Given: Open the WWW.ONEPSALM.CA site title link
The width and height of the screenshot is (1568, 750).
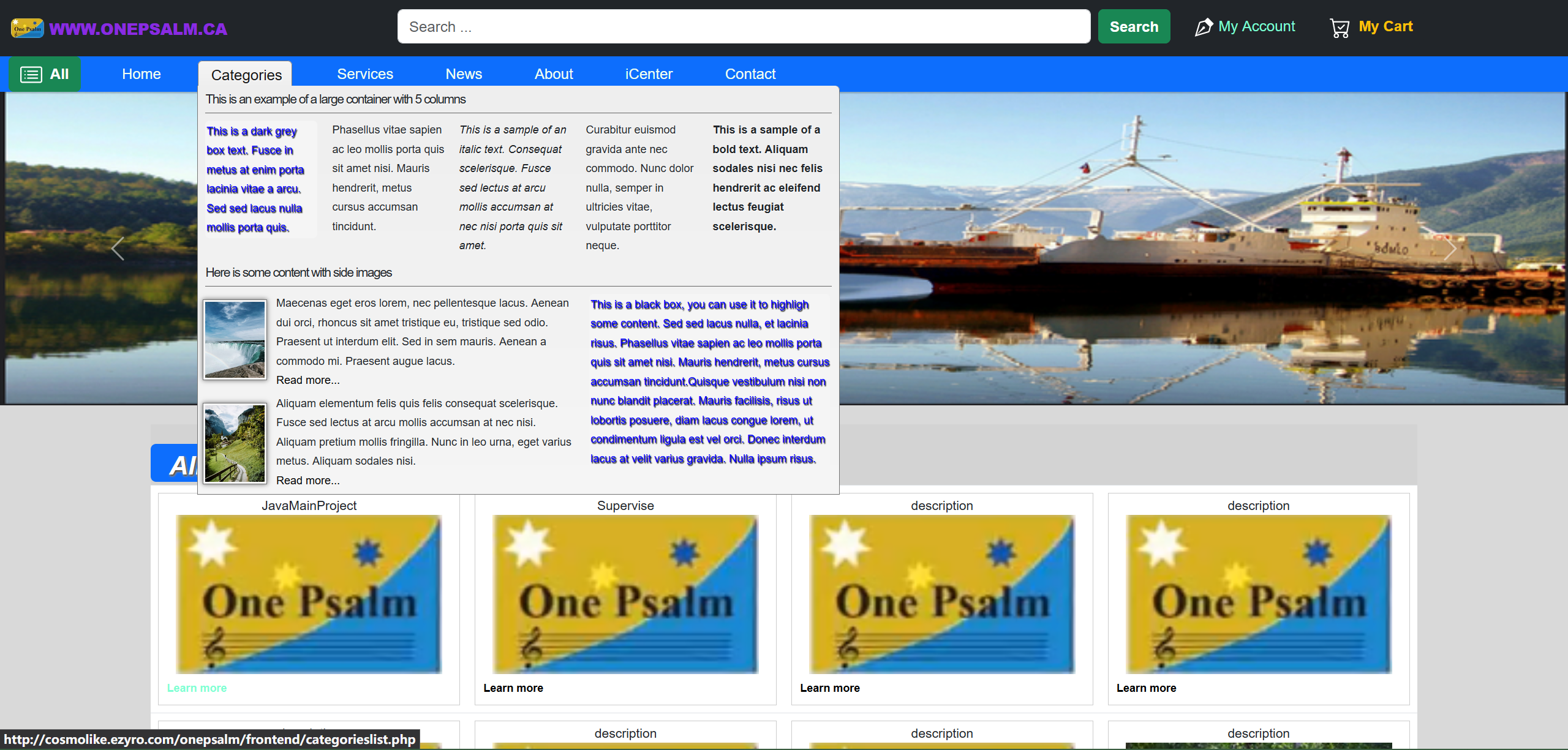Looking at the screenshot, I should 138,29.
